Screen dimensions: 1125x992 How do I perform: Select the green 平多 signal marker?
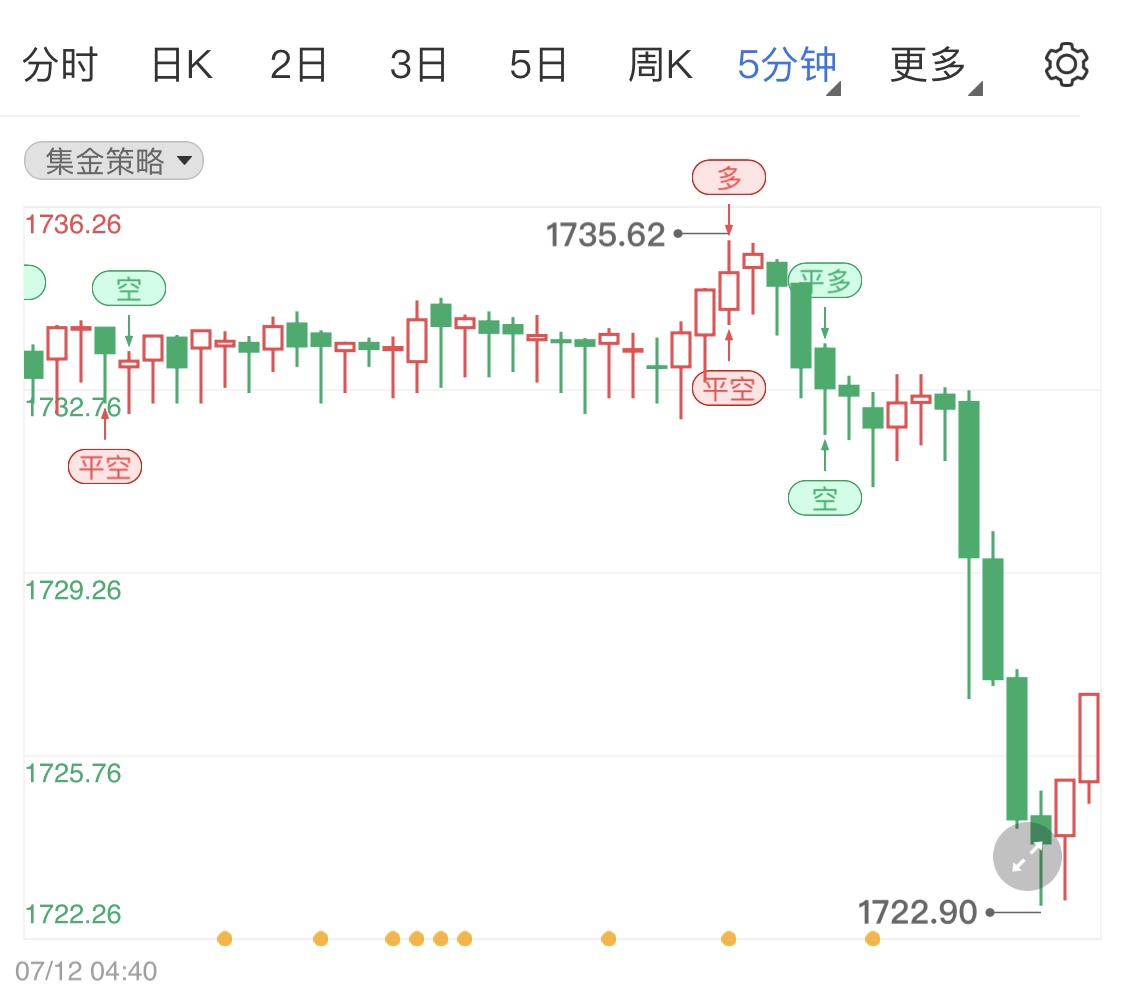pos(824,280)
